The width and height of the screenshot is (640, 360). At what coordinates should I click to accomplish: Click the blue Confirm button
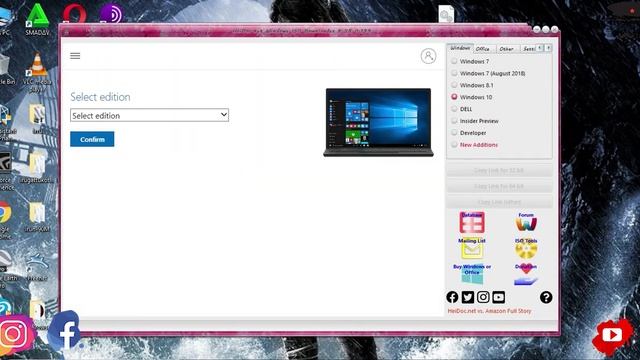pyautogui.click(x=92, y=139)
